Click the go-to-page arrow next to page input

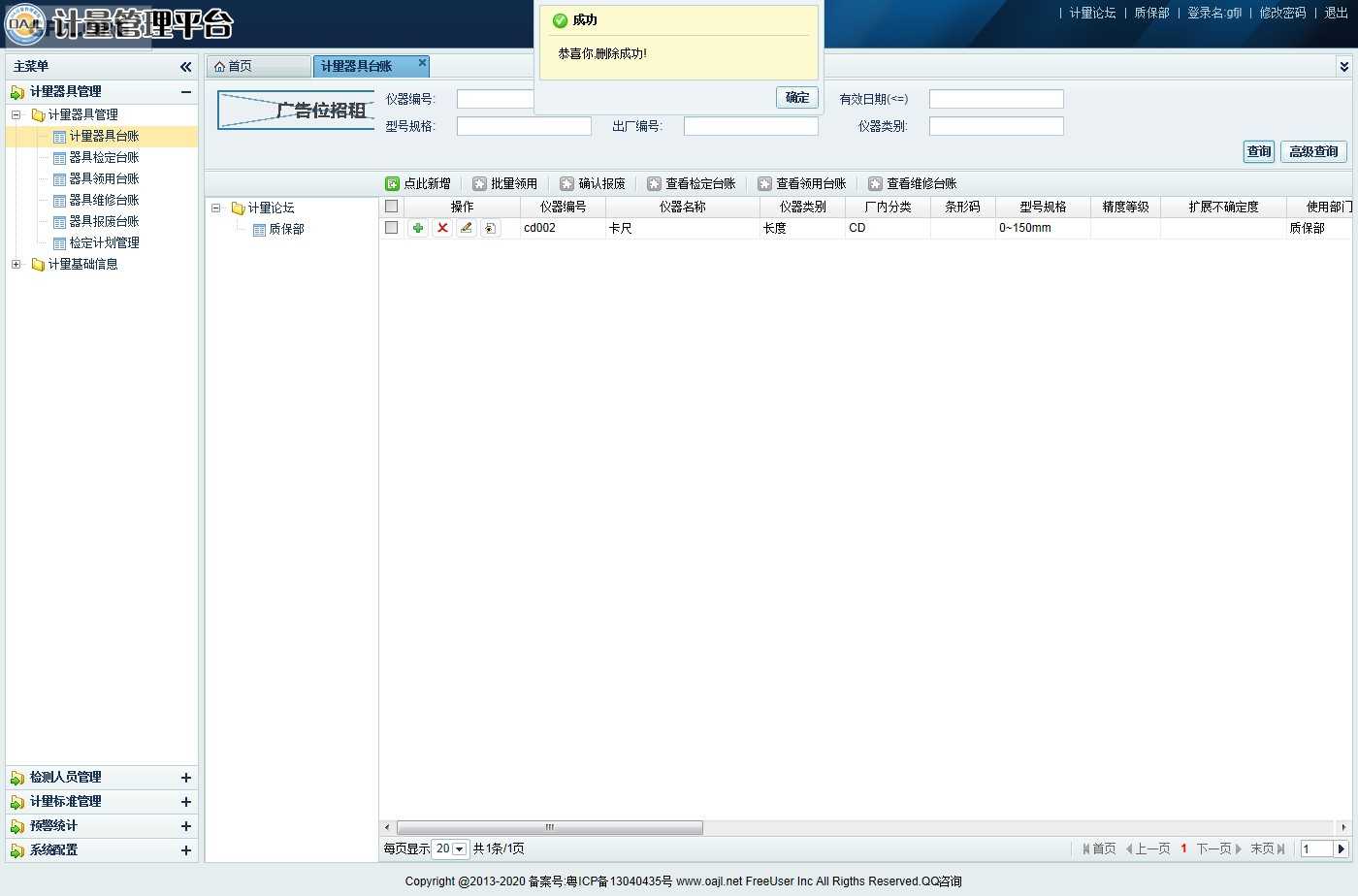1342,848
